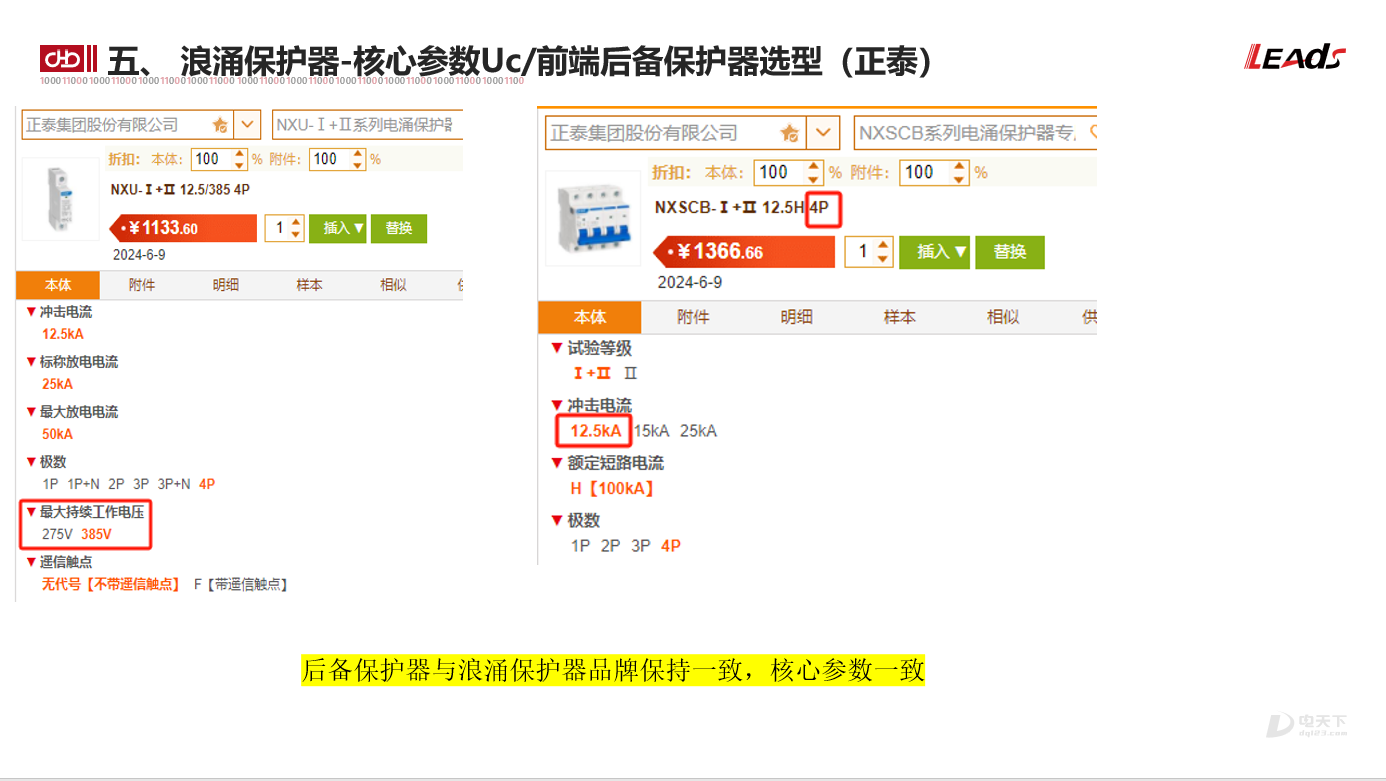Viewport: 1386px width, 781px height.
Task: Click the 50kA maximum discharge current value
Action: pos(57,434)
